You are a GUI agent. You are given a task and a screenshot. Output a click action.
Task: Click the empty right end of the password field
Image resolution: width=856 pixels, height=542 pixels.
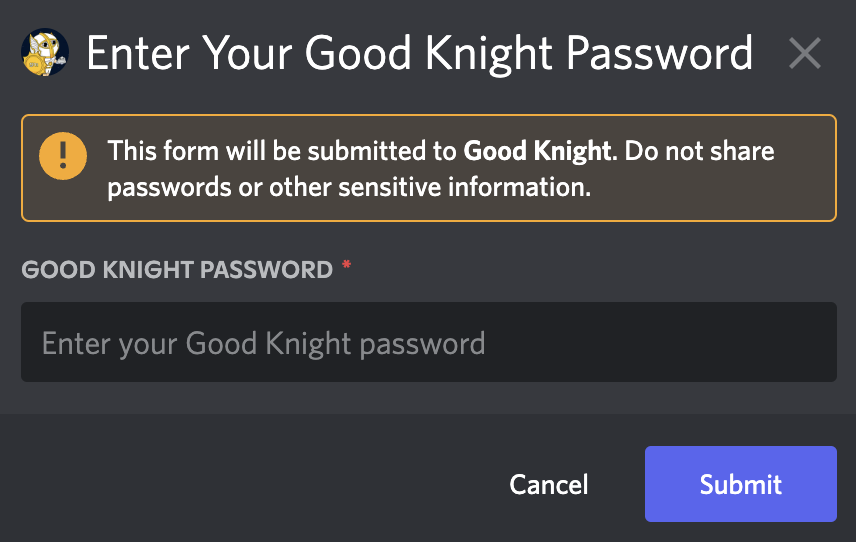[x=710, y=342]
